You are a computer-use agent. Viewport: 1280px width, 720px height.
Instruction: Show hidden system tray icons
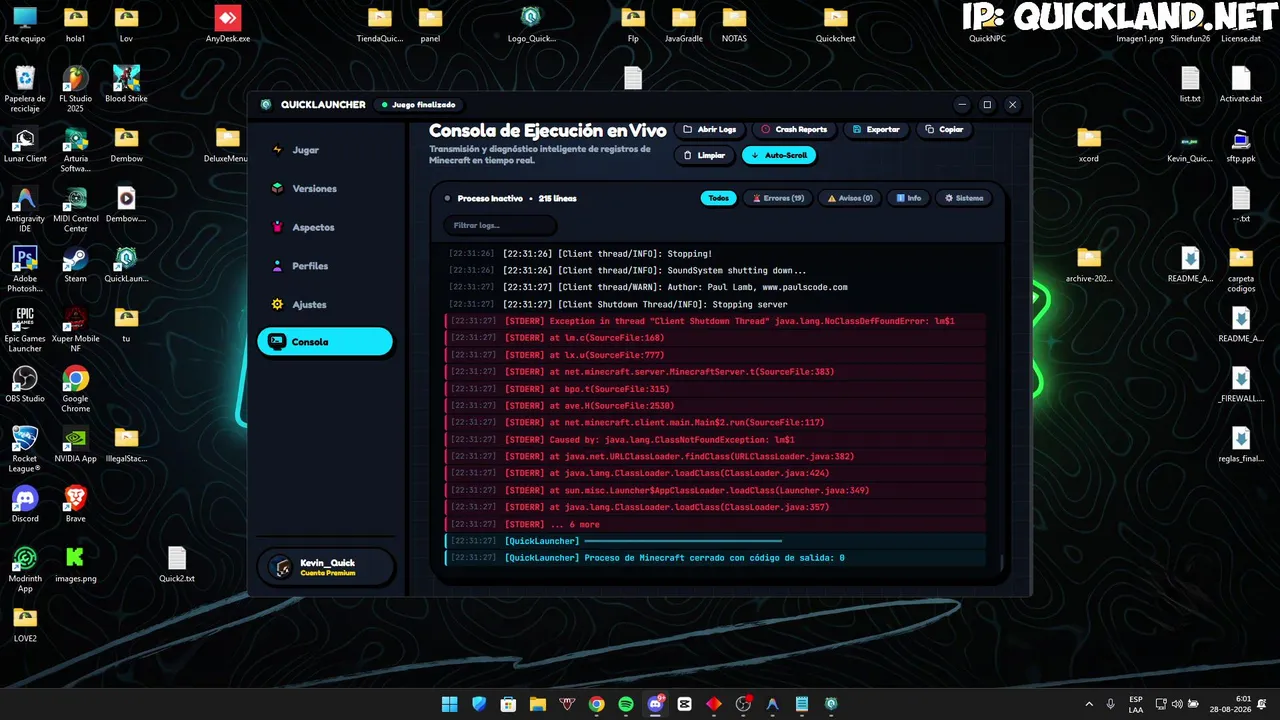tap(1089, 704)
